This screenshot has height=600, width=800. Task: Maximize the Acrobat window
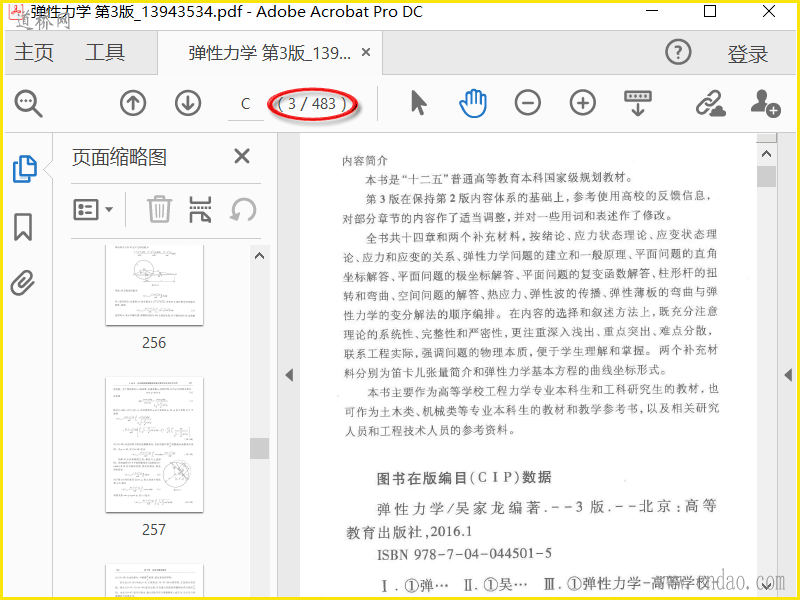pyautogui.click(x=710, y=11)
